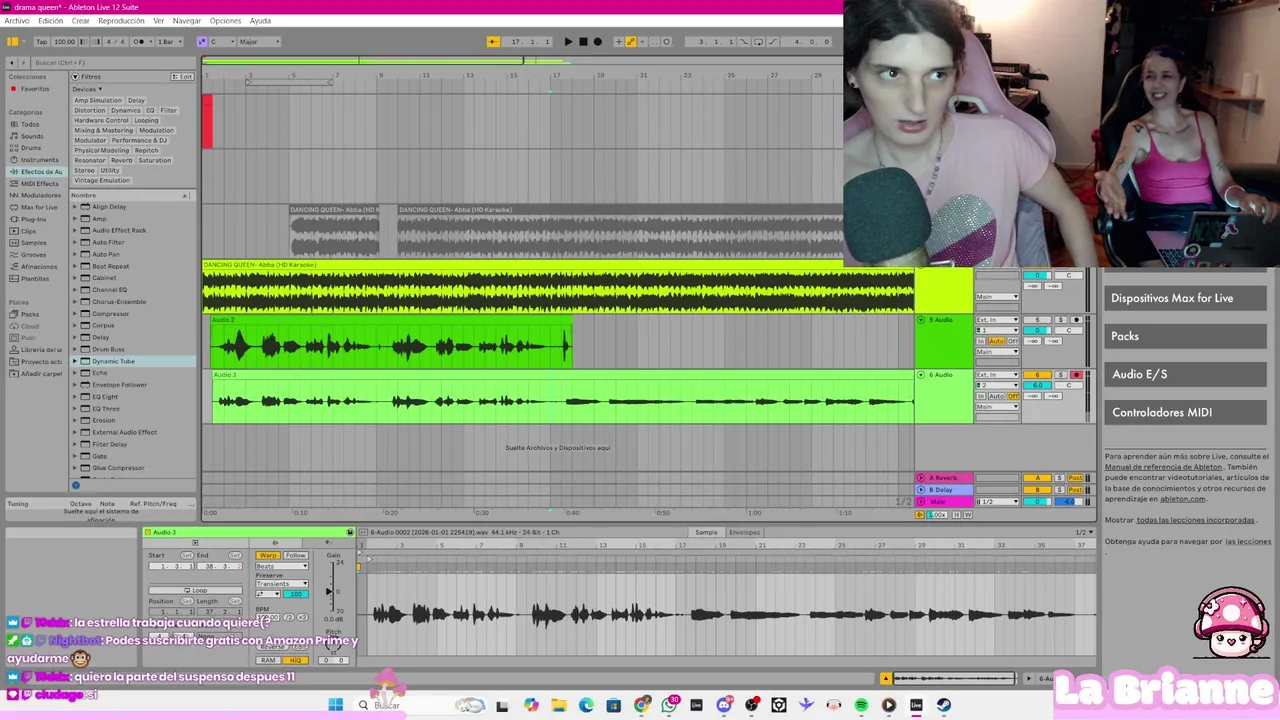Toggle the 6 Audio track activator
The width and height of the screenshot is (1280, 720).
tap(1038, 375)
